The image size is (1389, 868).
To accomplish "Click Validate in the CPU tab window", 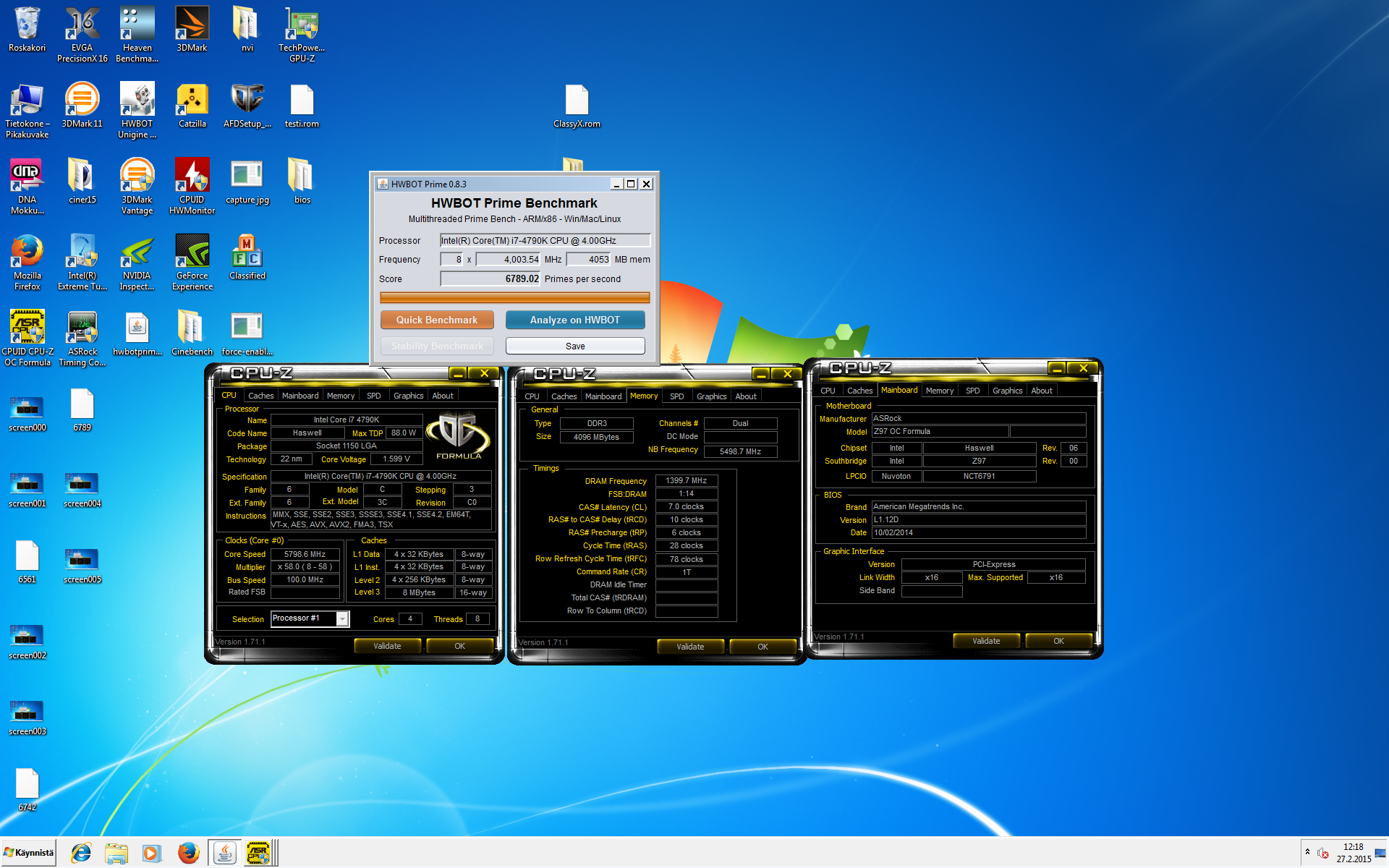I will coord(387,646).
